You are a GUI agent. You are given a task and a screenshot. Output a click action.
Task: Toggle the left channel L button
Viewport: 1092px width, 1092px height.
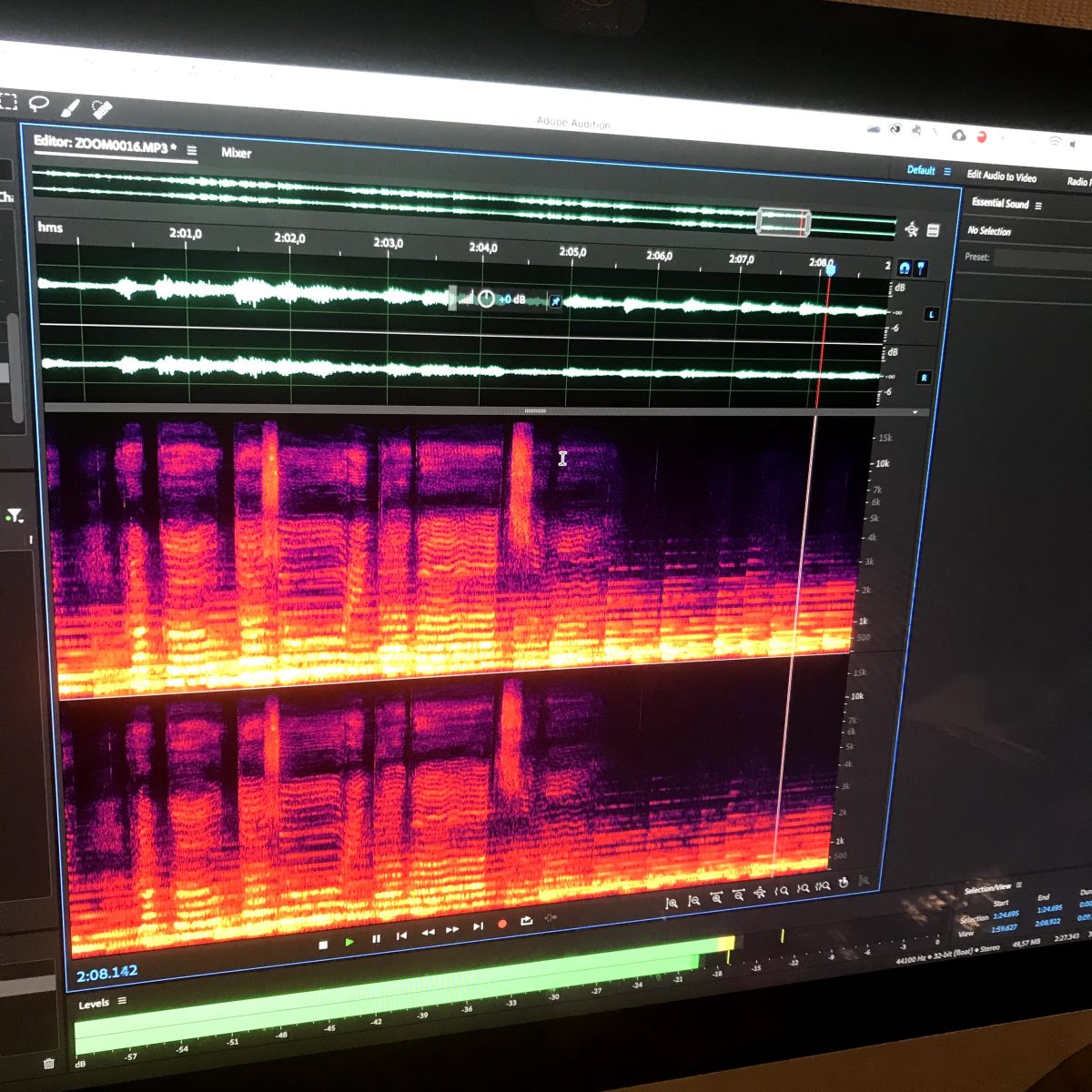(931, 314)
